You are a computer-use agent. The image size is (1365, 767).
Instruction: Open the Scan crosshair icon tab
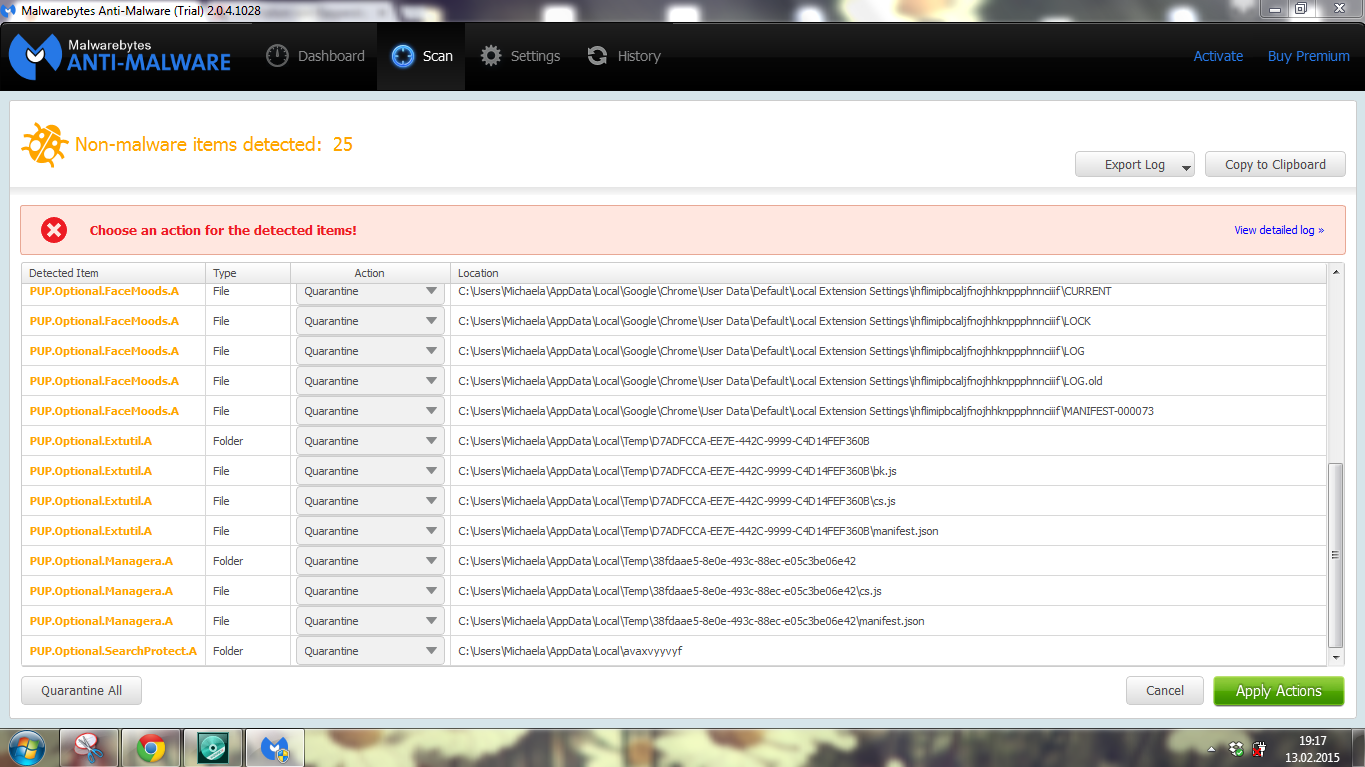(x=403, y=56)
